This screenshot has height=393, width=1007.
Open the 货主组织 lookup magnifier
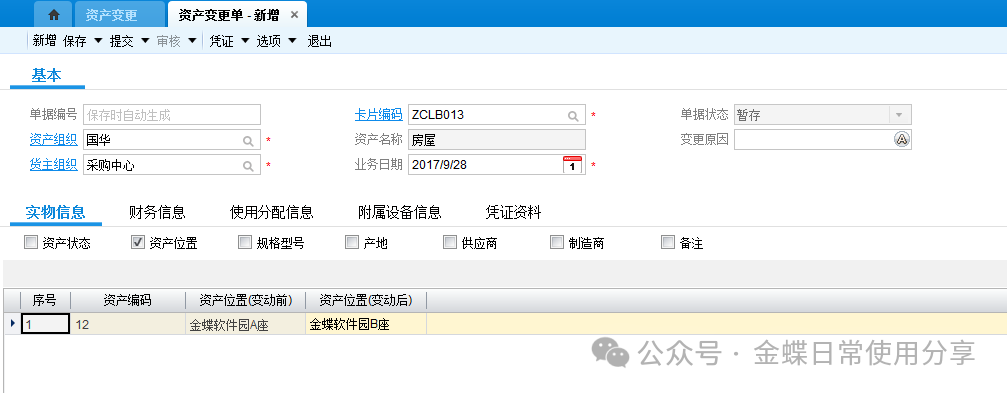249,166
